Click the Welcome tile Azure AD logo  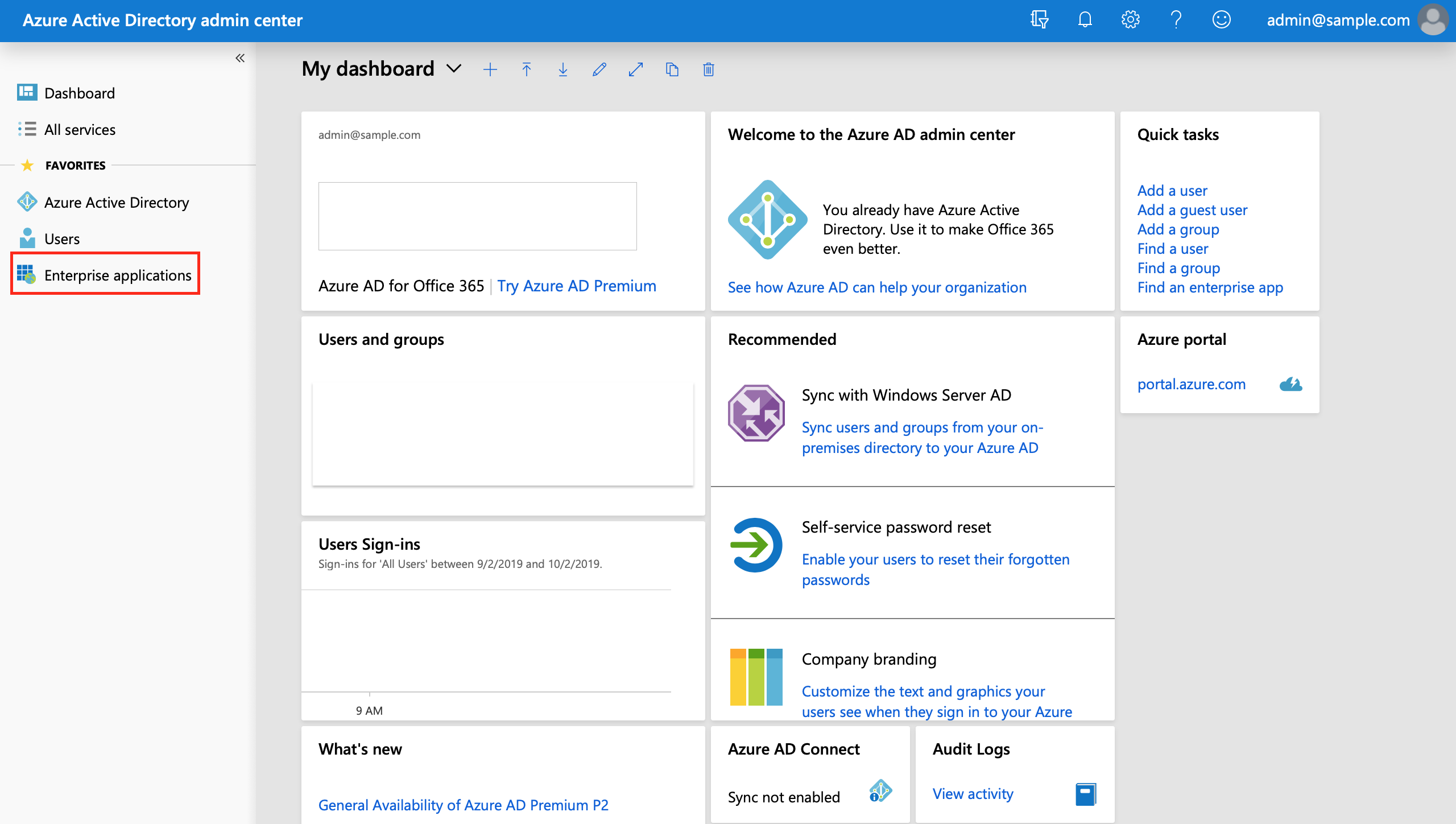(x=768, y=220)
